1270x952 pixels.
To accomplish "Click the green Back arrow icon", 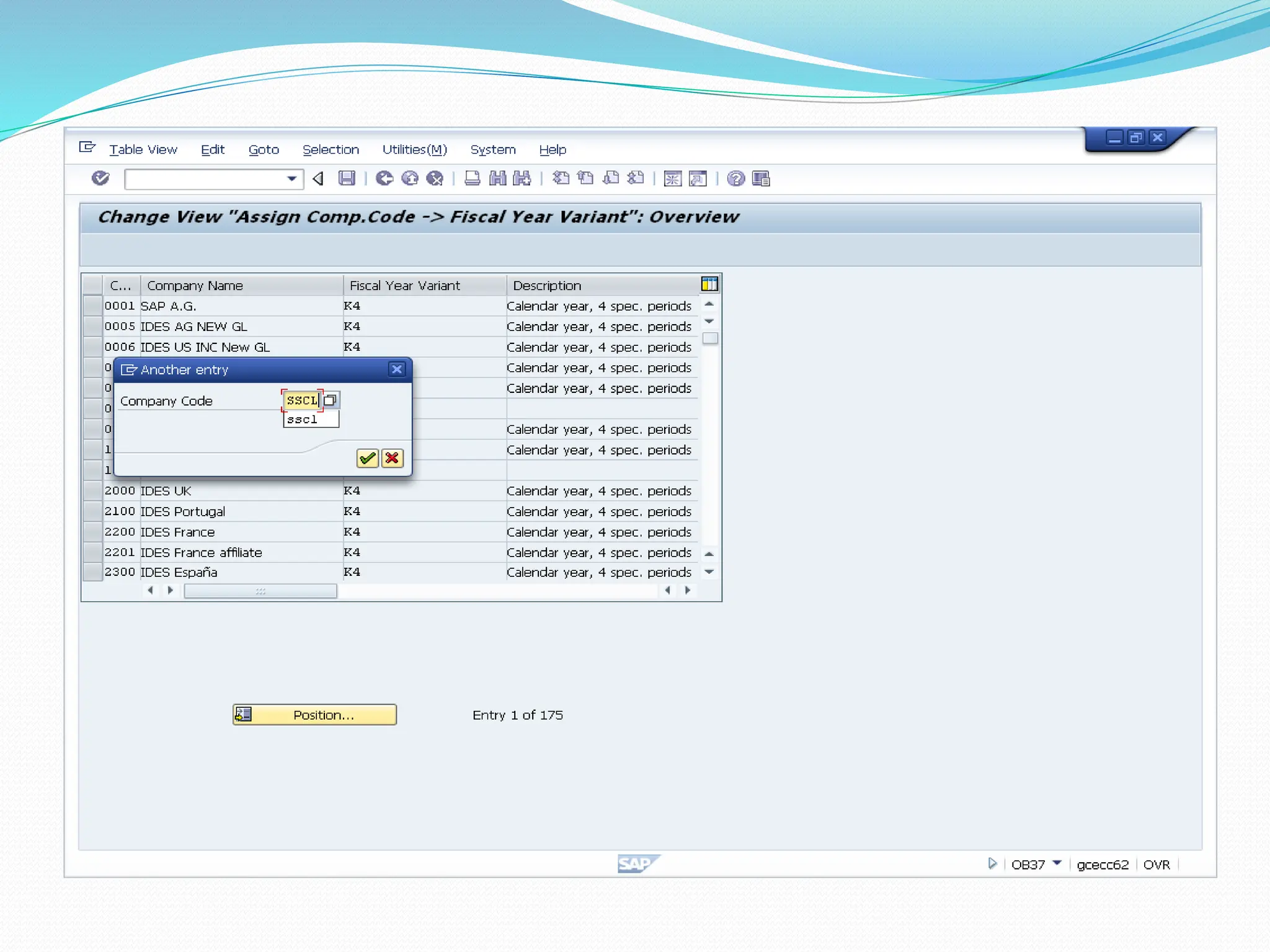I will coord(384,178).
